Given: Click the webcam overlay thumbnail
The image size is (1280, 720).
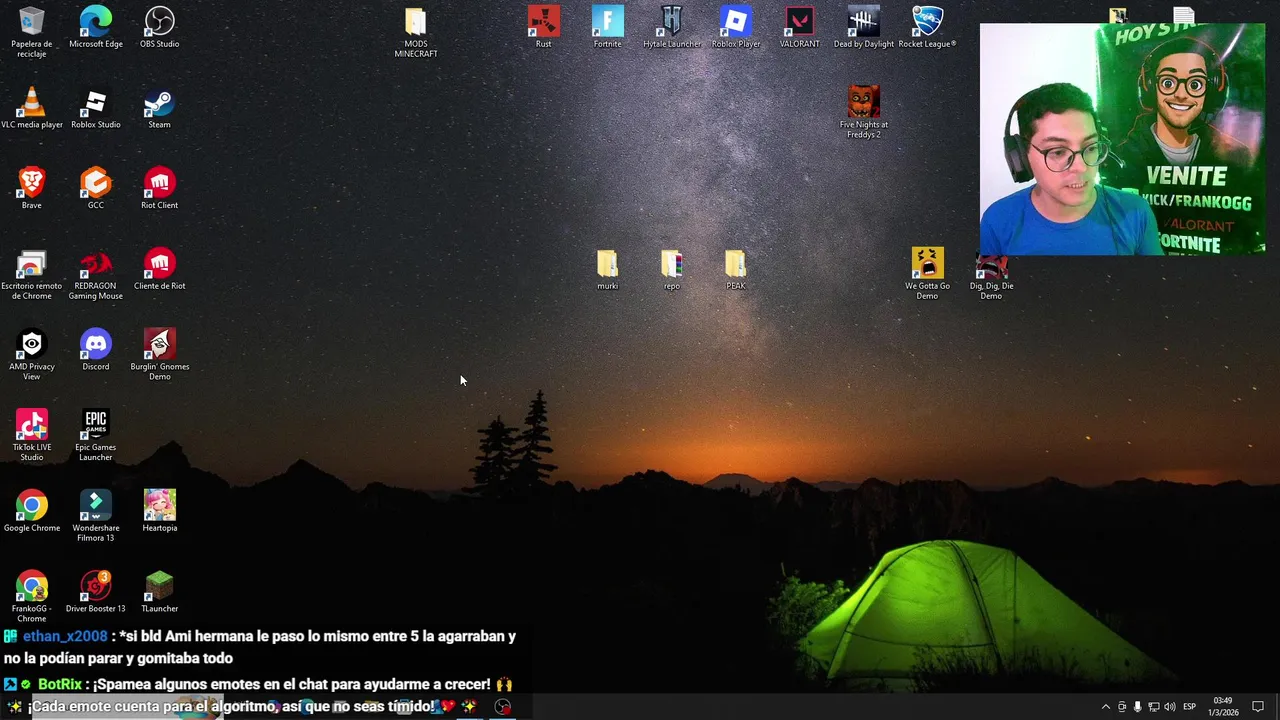Looking at the screenshot, I should [x=1122, y=139].
